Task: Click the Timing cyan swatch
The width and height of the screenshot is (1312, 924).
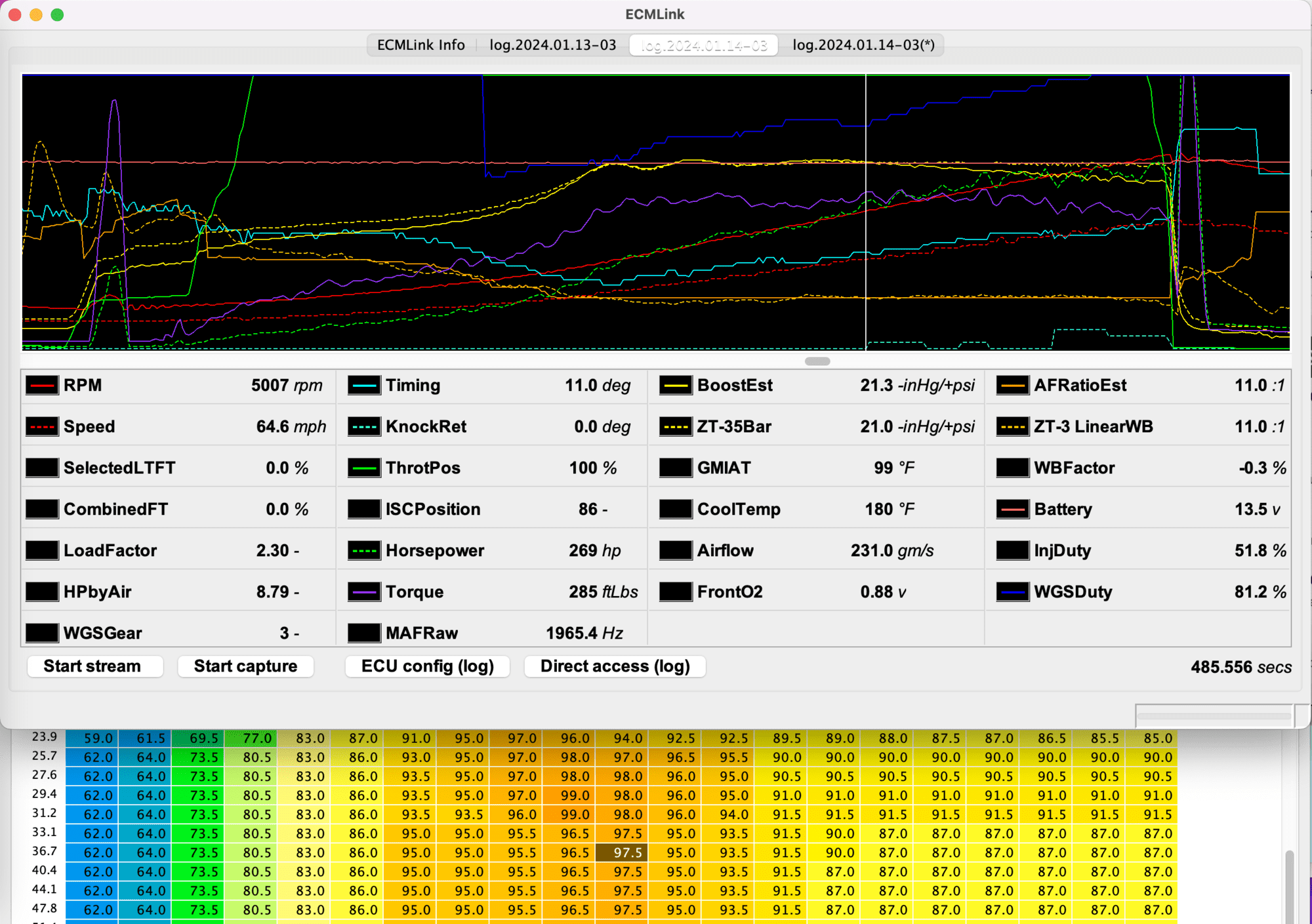Action: click(364, 386)
